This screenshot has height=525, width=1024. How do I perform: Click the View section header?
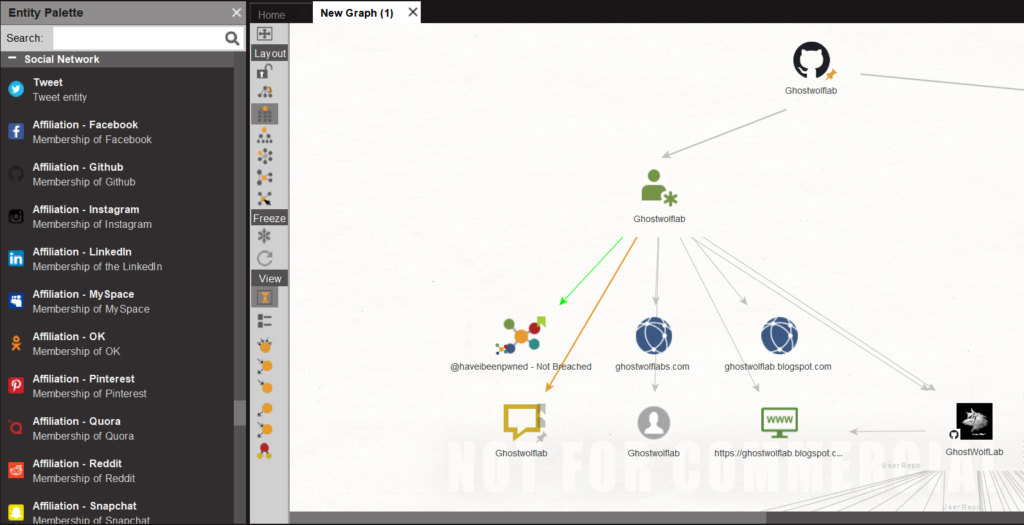pyautogui.click(x=270, y=279)
